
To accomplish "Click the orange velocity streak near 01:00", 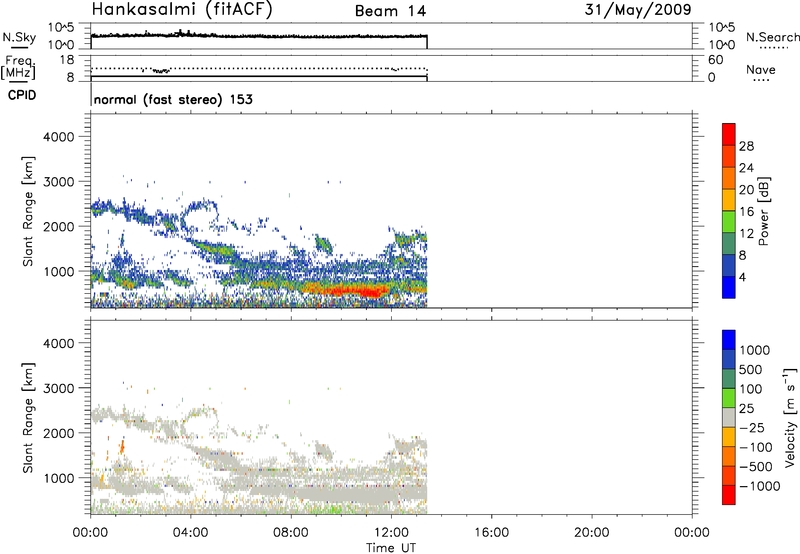I will 122,446.
